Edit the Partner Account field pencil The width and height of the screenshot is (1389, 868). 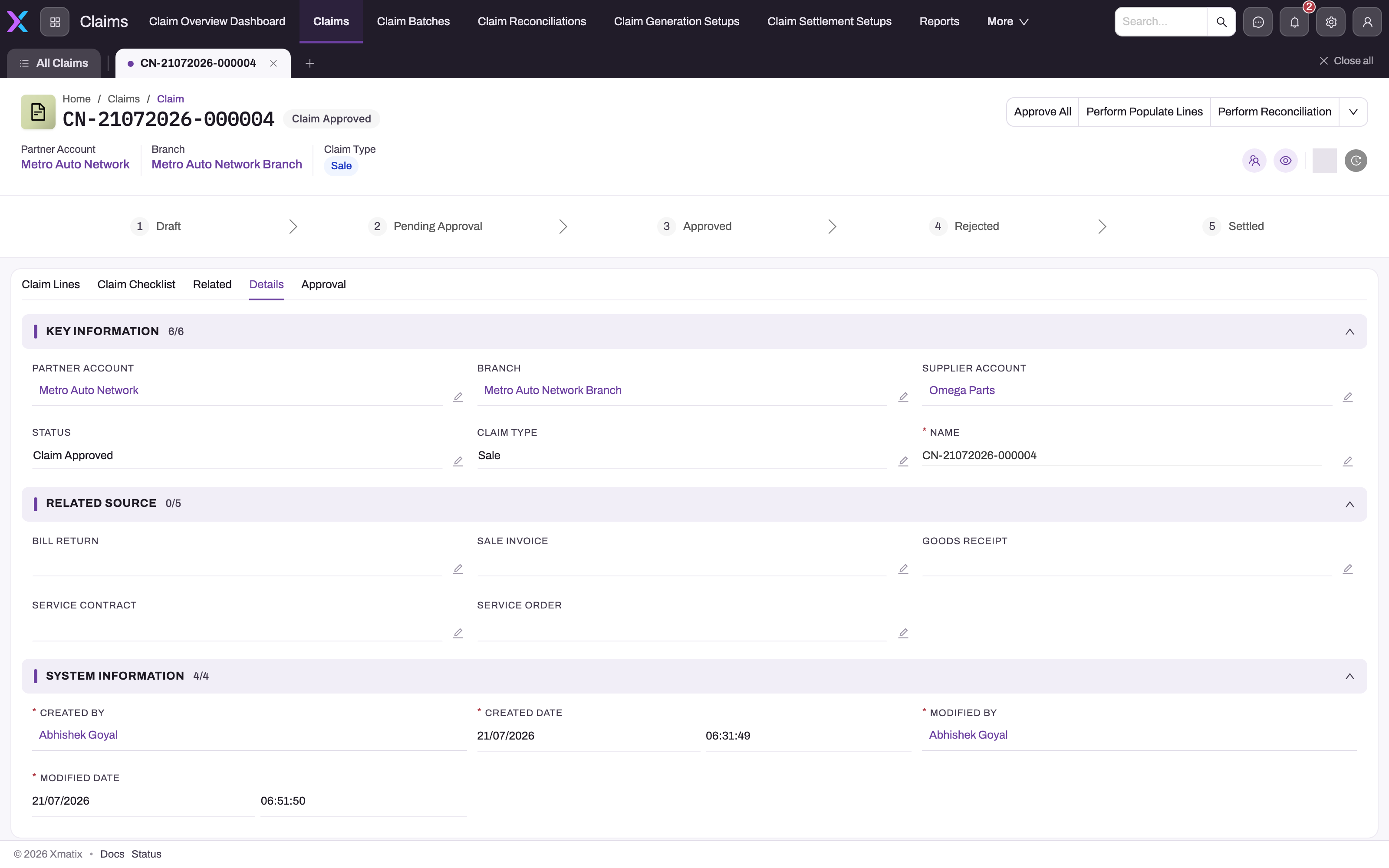[x=458, y=397]
